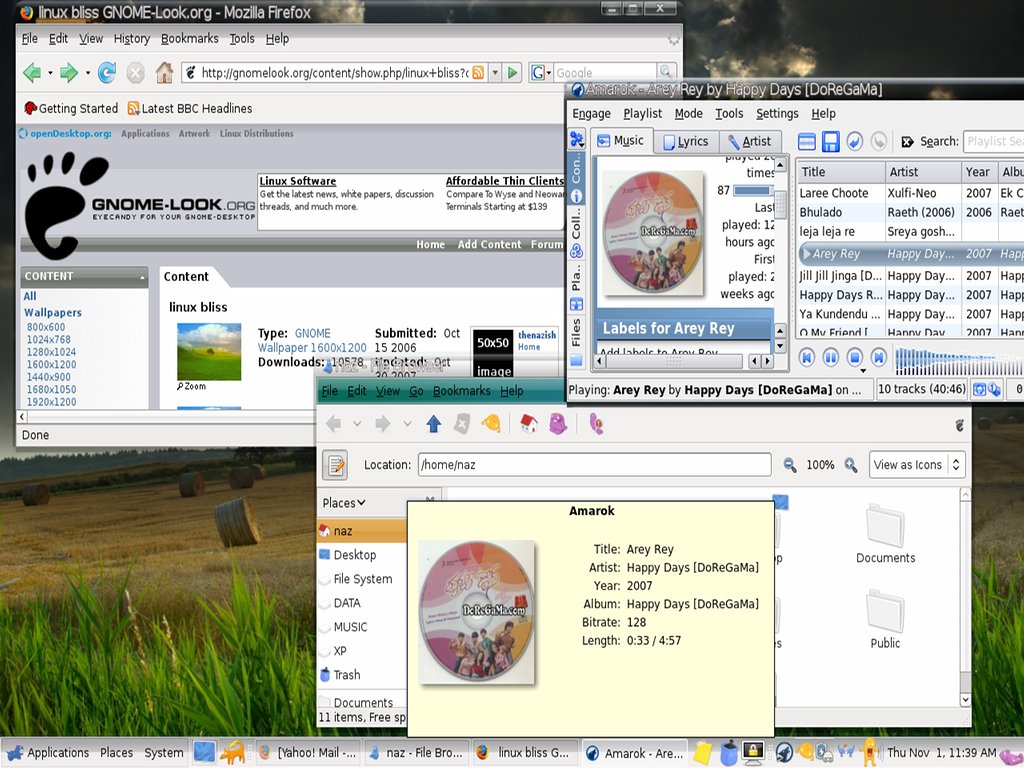Viewport: 1024px width, 768px height.
Task: Open the Home folder icon in the file browser toolbar
Action: [x=528, y=424]
